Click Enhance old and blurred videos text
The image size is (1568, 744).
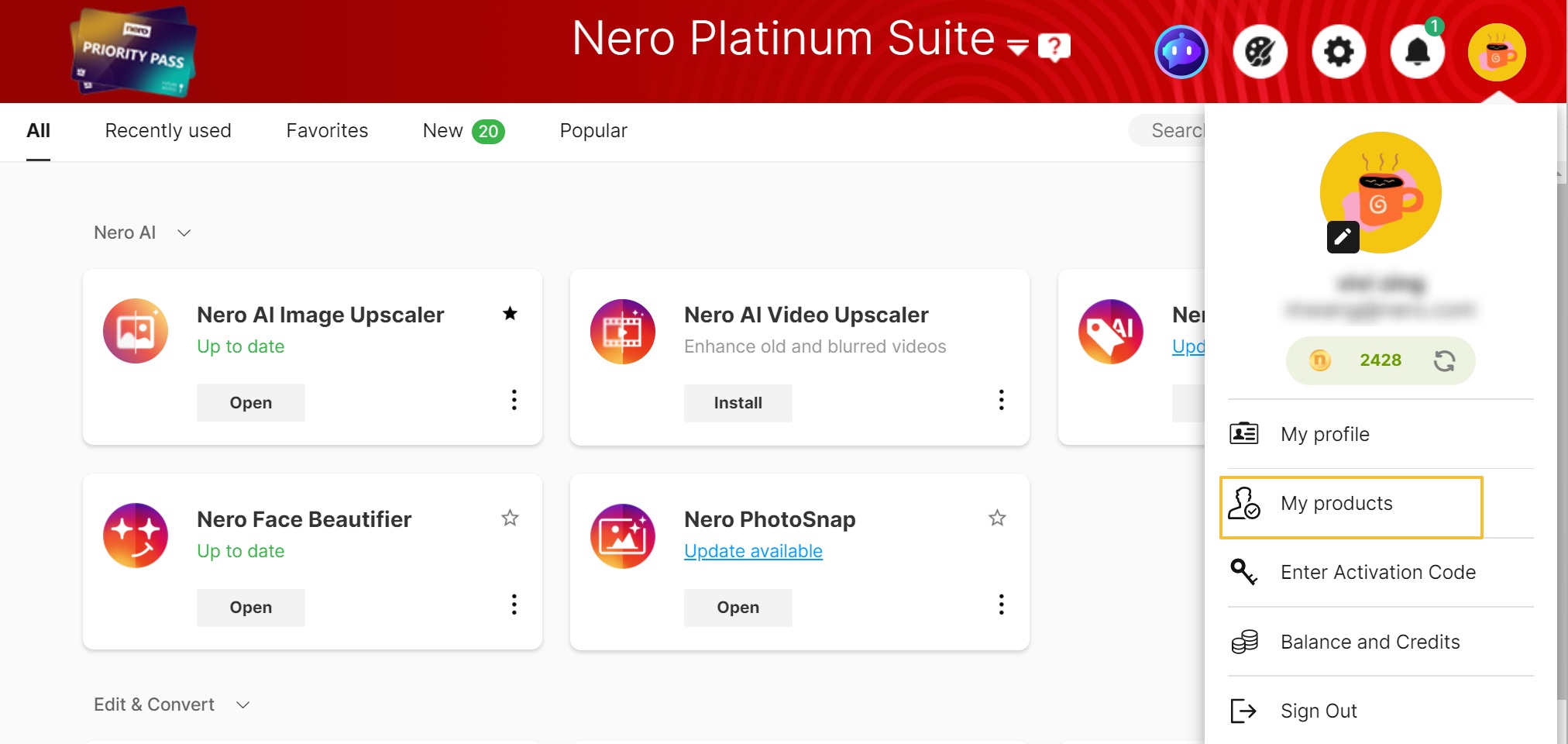(815, 346)
